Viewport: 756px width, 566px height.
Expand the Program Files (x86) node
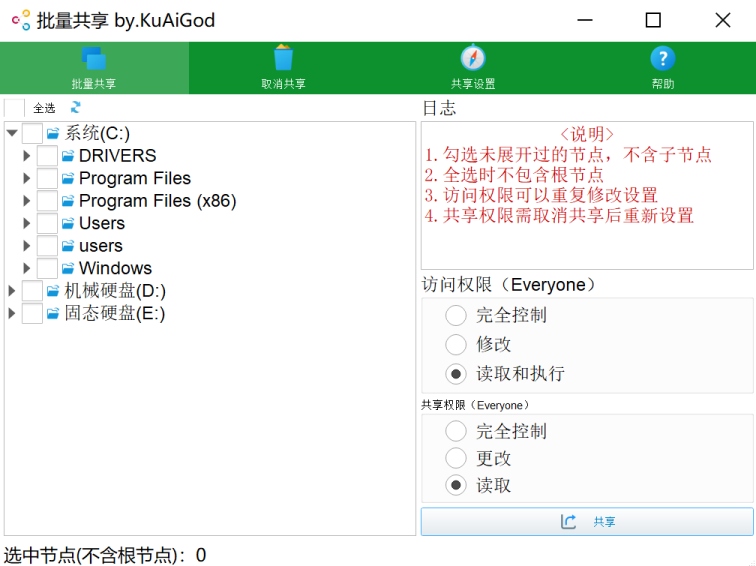click(x=27, y=201)
